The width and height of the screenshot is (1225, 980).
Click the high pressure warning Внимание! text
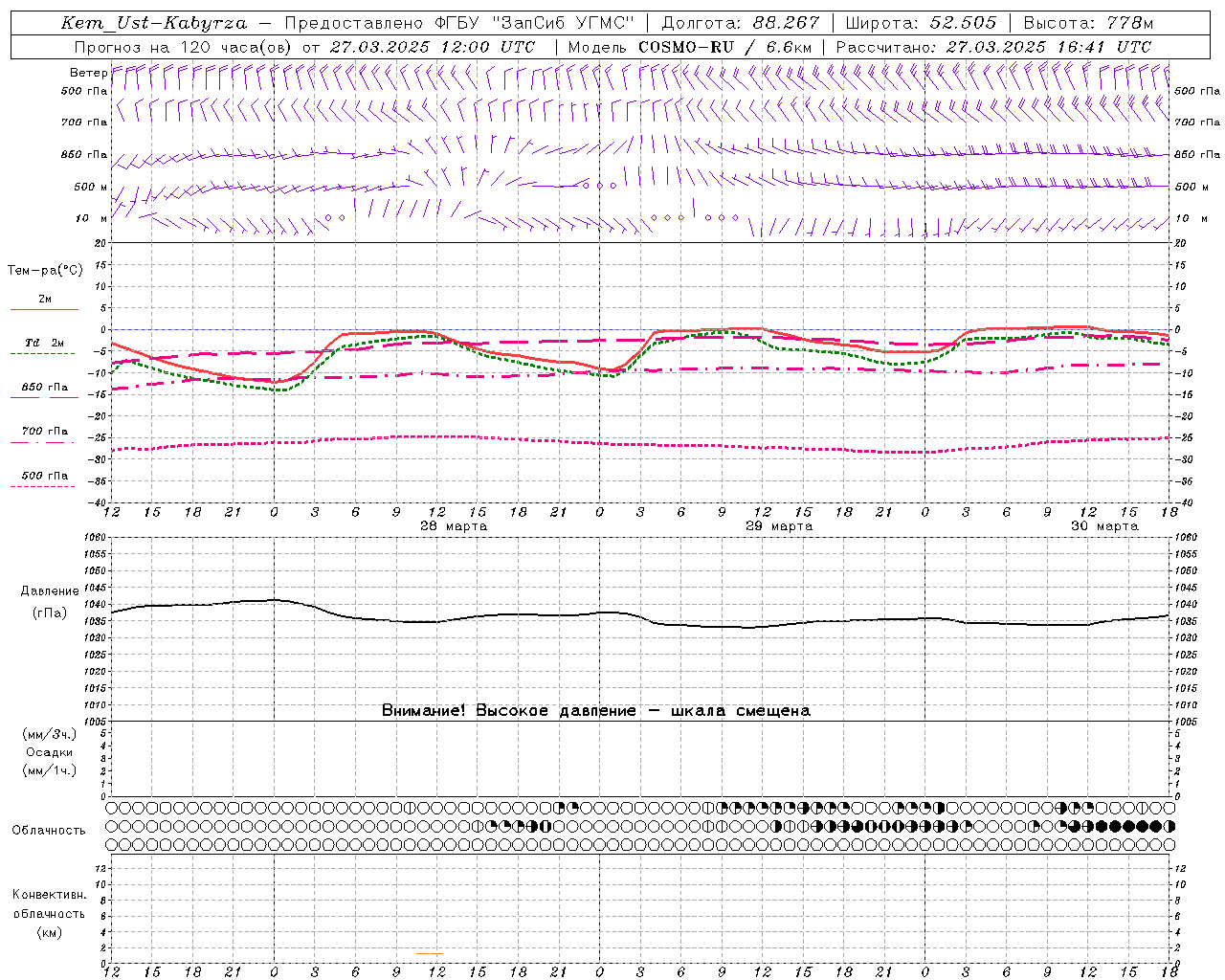click(x=595, y=711)
